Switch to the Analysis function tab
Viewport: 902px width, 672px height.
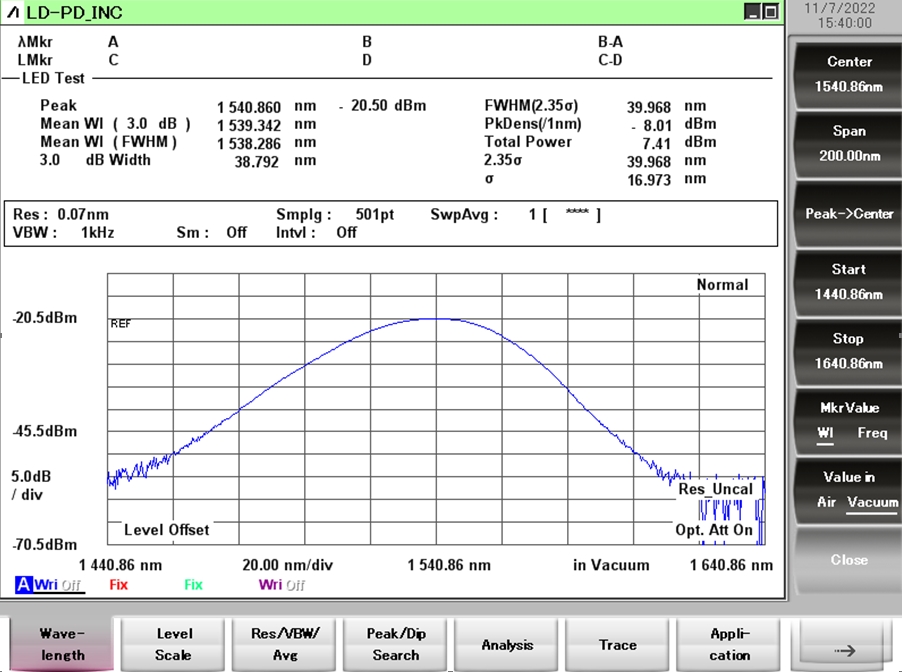click(507, 645)
